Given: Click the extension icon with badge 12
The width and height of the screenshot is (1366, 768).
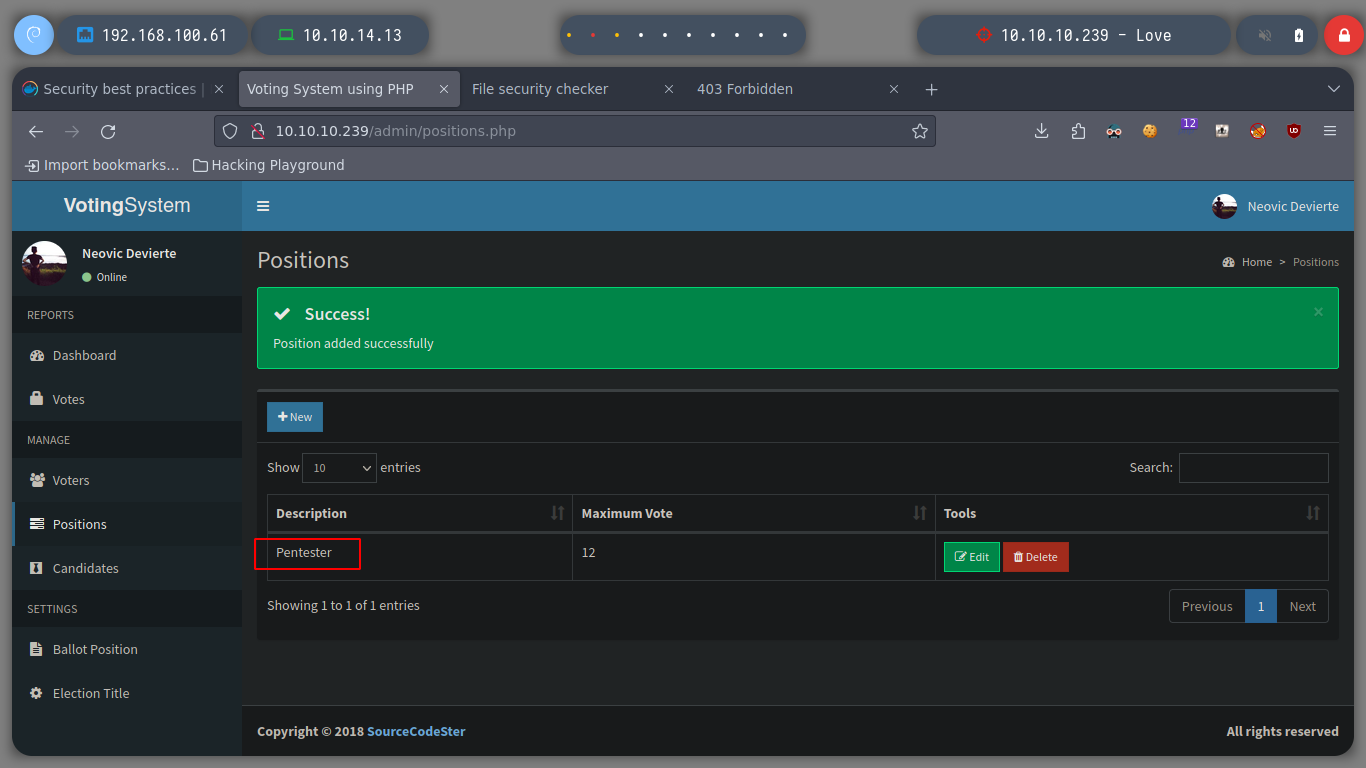Looking at the screenshot, I should click(1186, 127).
